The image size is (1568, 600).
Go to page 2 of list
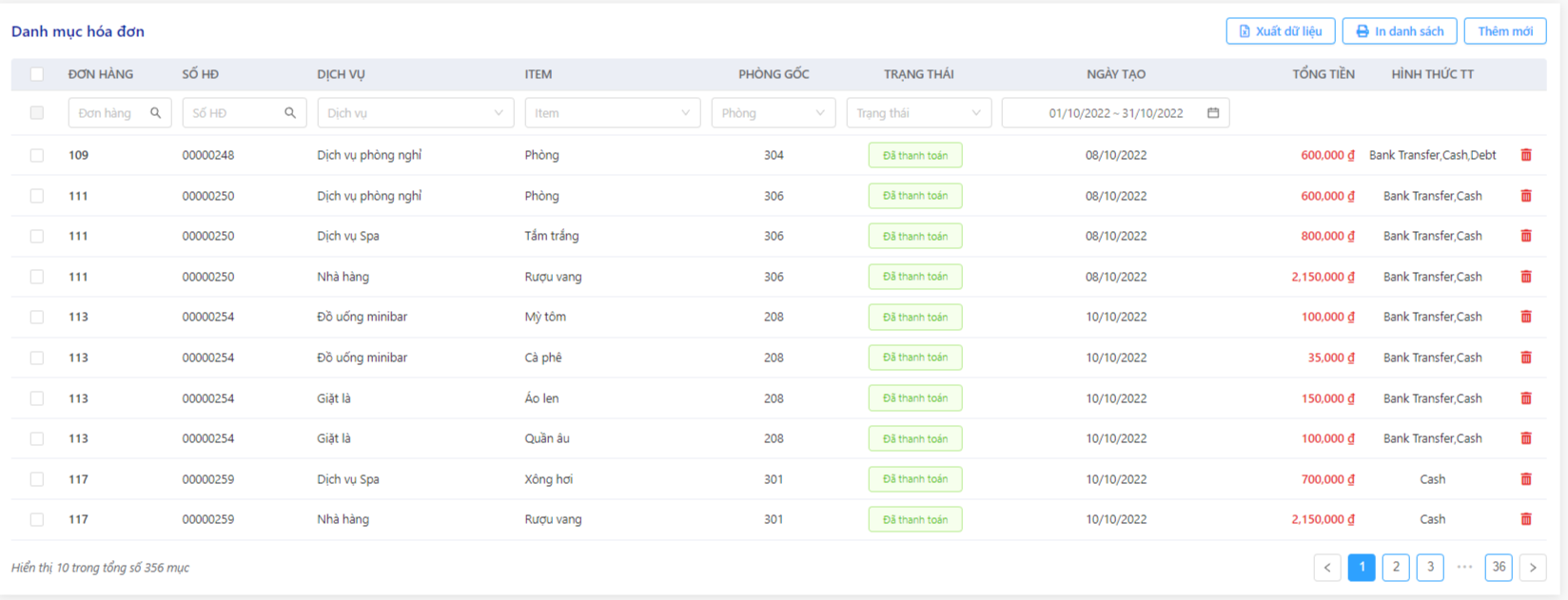click(x=1396, y=568)
